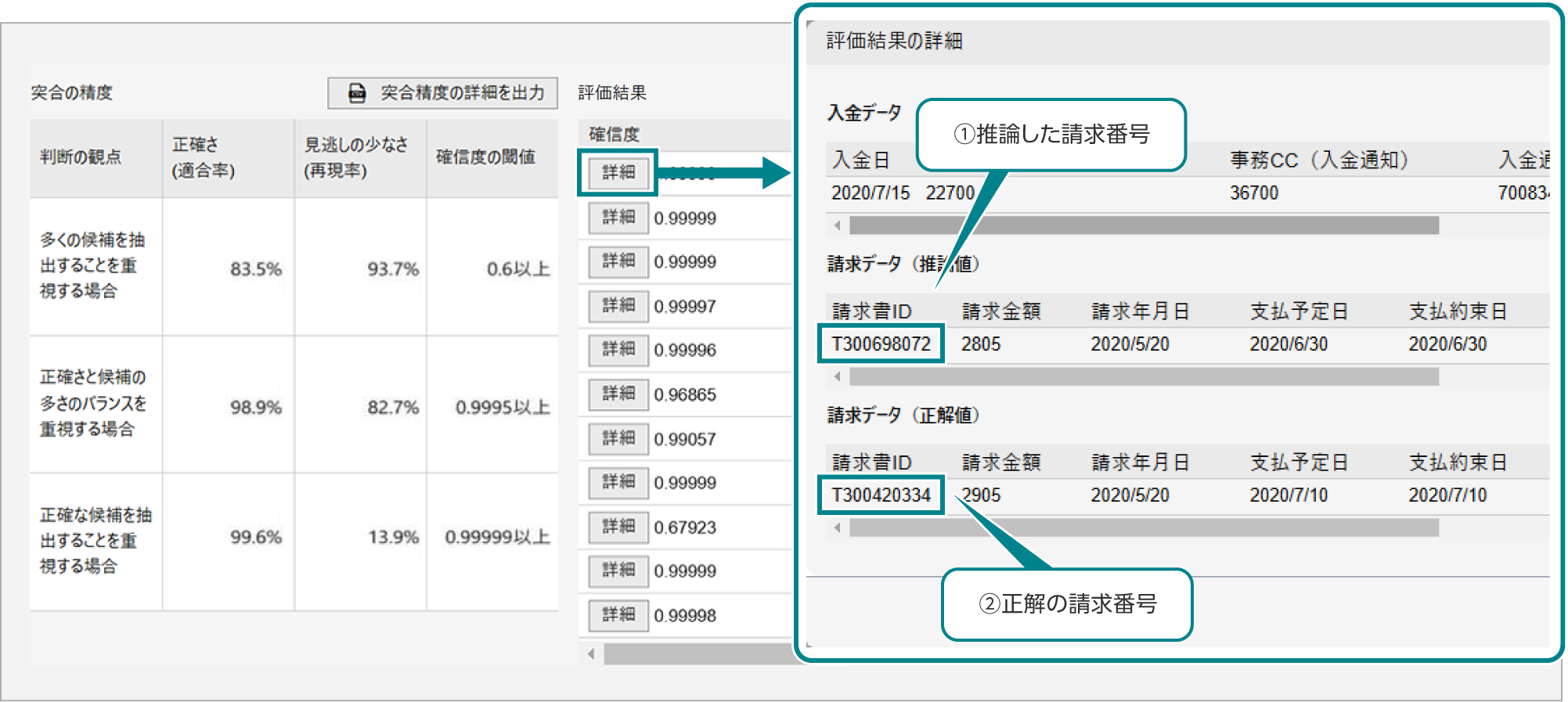This screenshot has width=1568, height=702.
Task: Open 詳細 next to confidence 0.99998
Action: [x=618, y=615]
